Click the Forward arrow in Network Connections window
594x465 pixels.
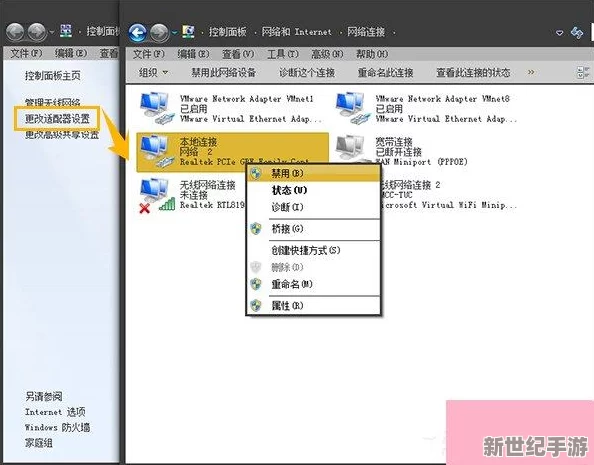coord(159,33)
